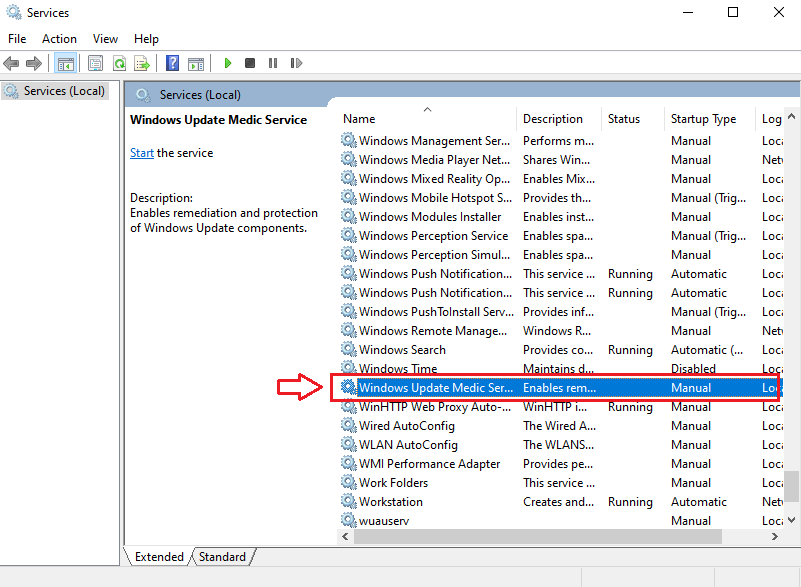Click the Pause Service toolbar icon
This screenshot has width=801, height=587.
coord(273,63)
